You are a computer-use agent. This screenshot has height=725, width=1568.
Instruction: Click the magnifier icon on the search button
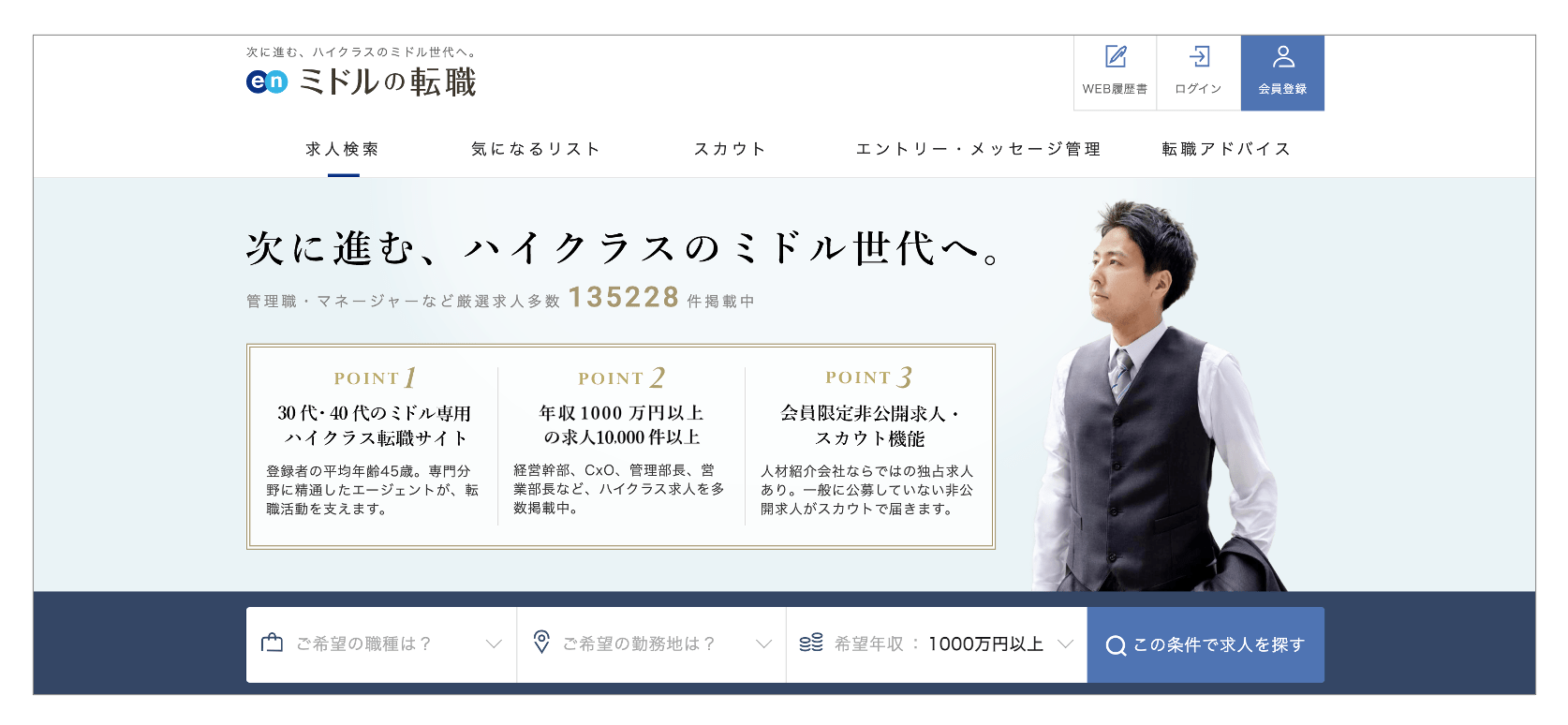(x=1116, y=645)
